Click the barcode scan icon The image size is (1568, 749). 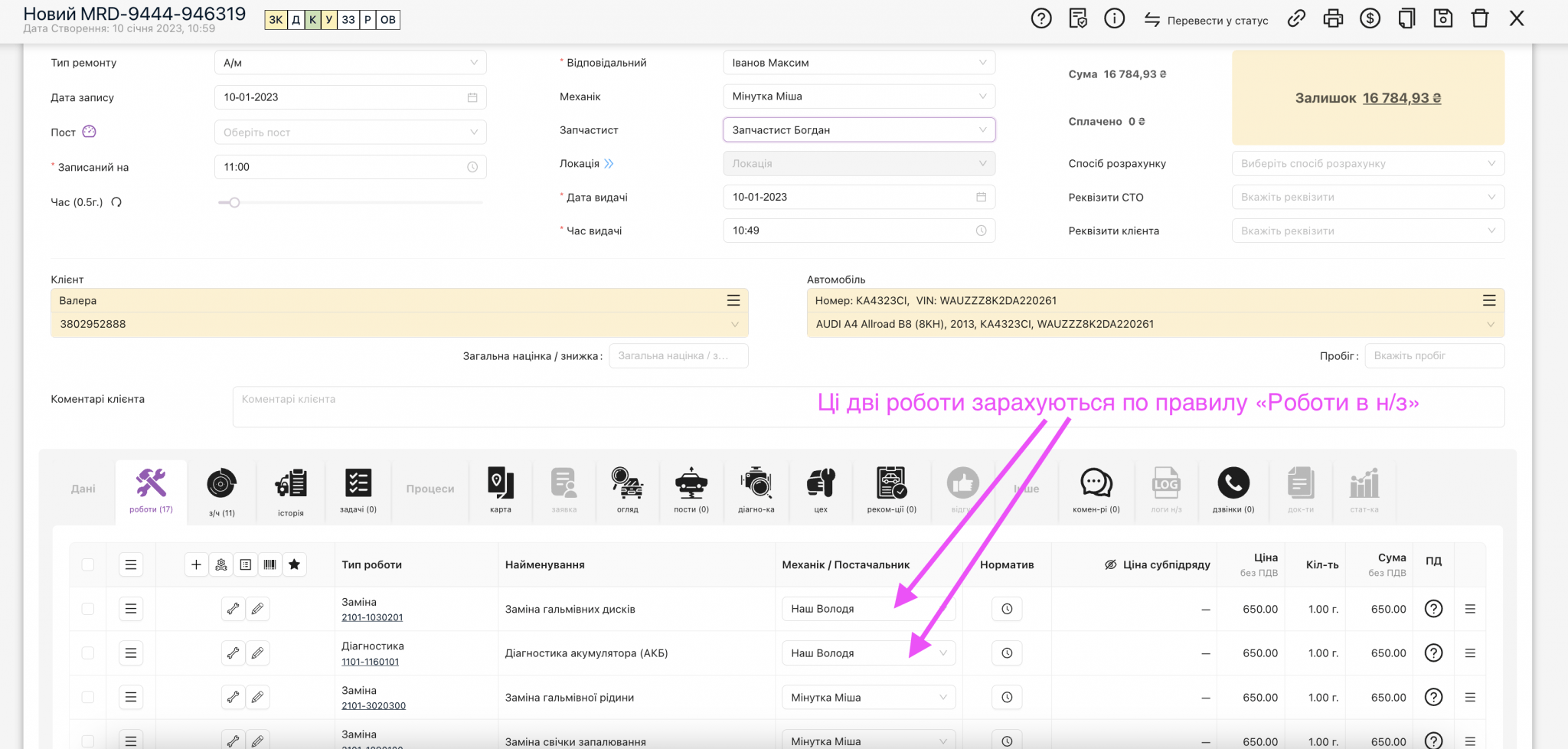coord(269,564)
